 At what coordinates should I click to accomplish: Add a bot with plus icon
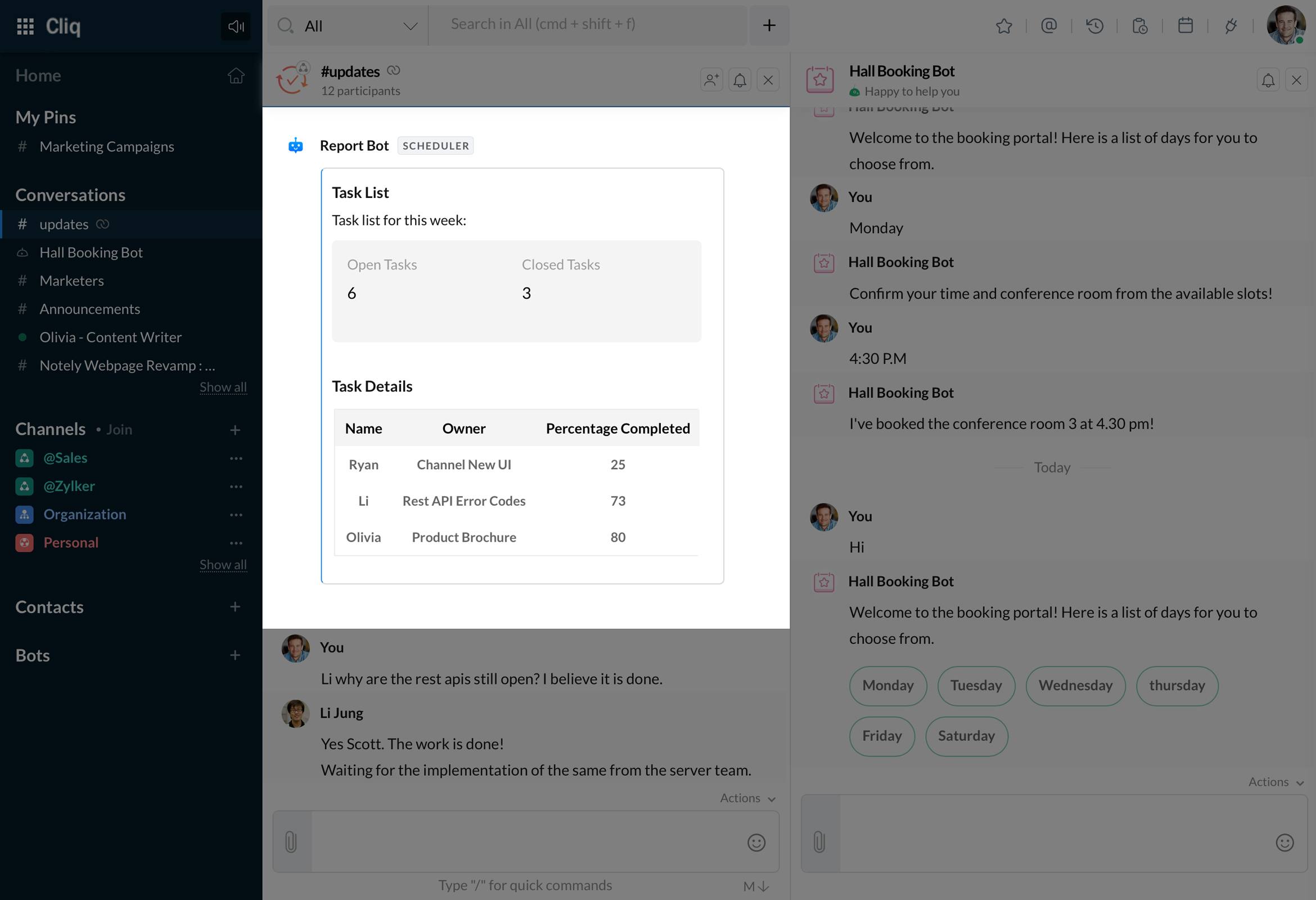point(235,655)
